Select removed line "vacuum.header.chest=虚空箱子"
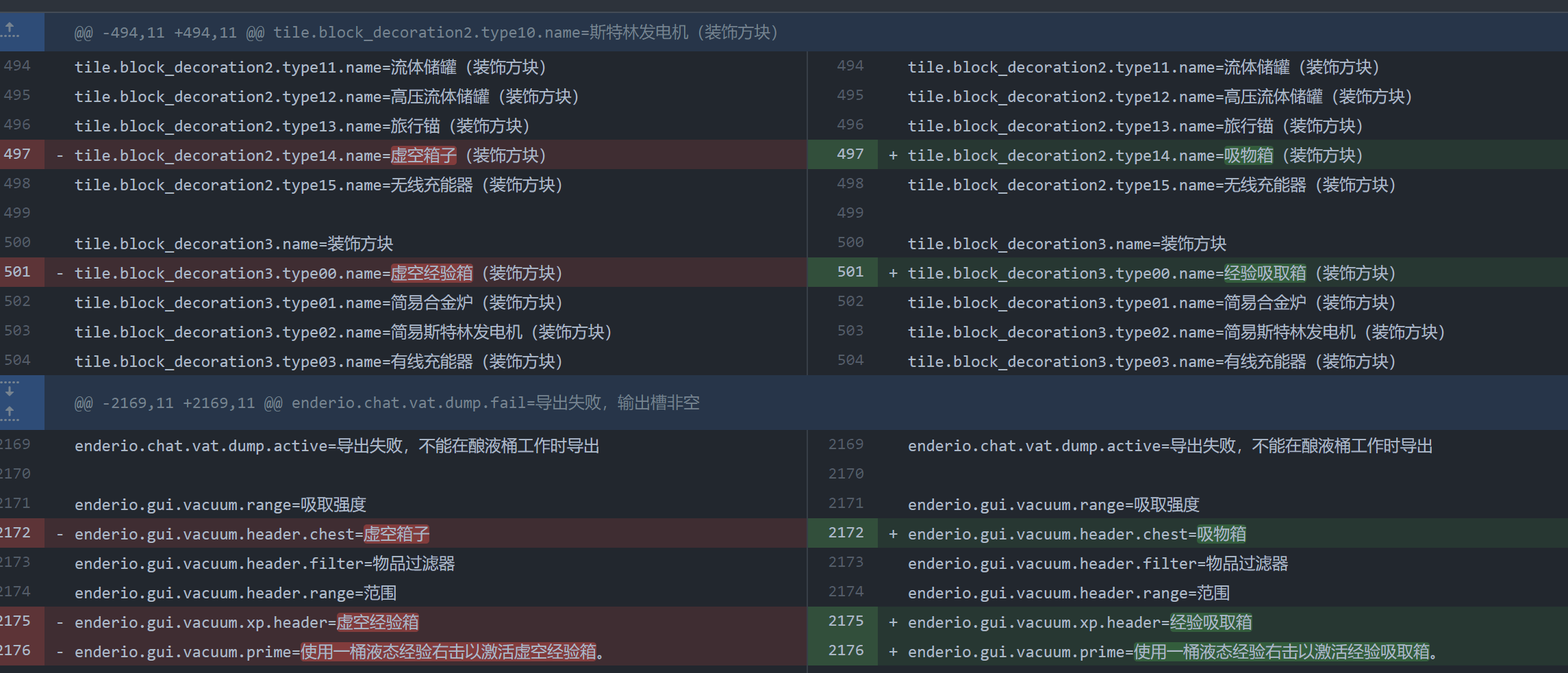Image resolution: width=1568 pixels, height=673 pixels. [252, 534]
